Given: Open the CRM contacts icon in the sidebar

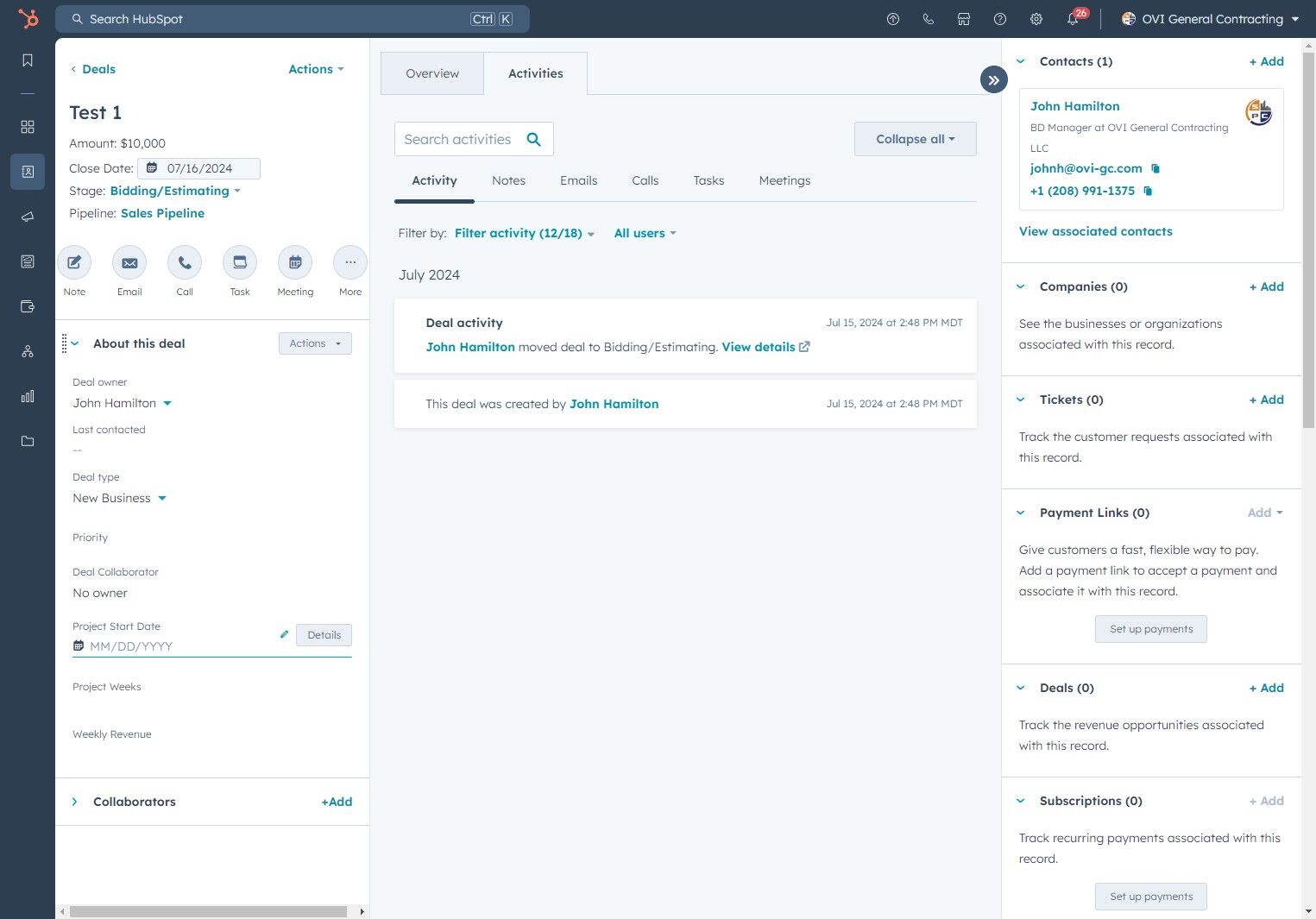Looking at the screenshot, I should point(28,172).
